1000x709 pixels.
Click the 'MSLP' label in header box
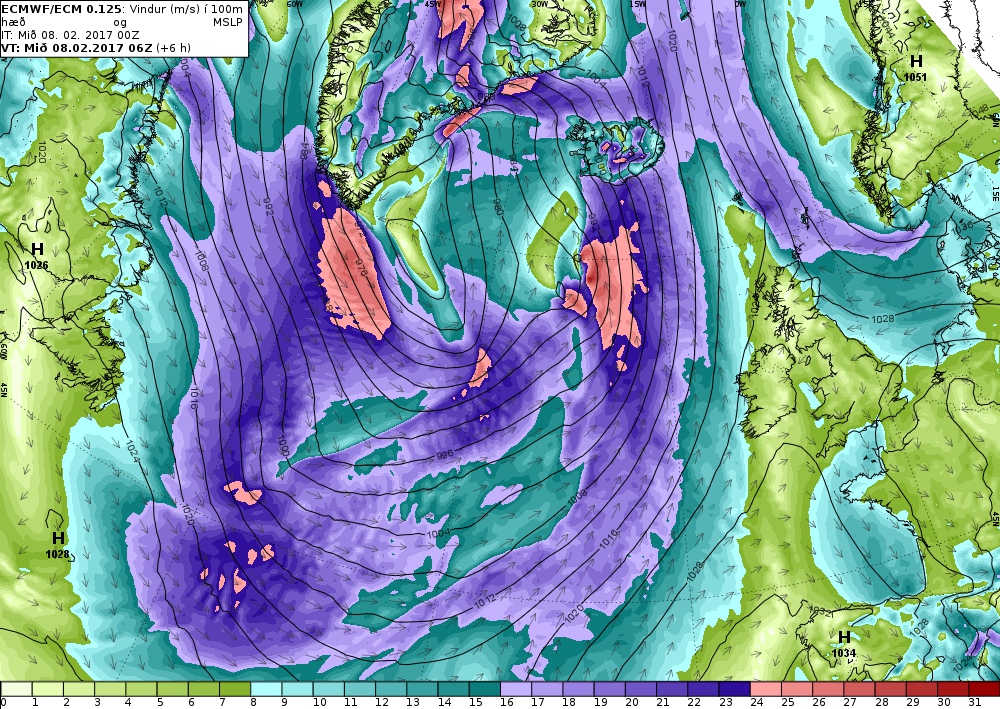pyautogui.click(x=228, y=22)
